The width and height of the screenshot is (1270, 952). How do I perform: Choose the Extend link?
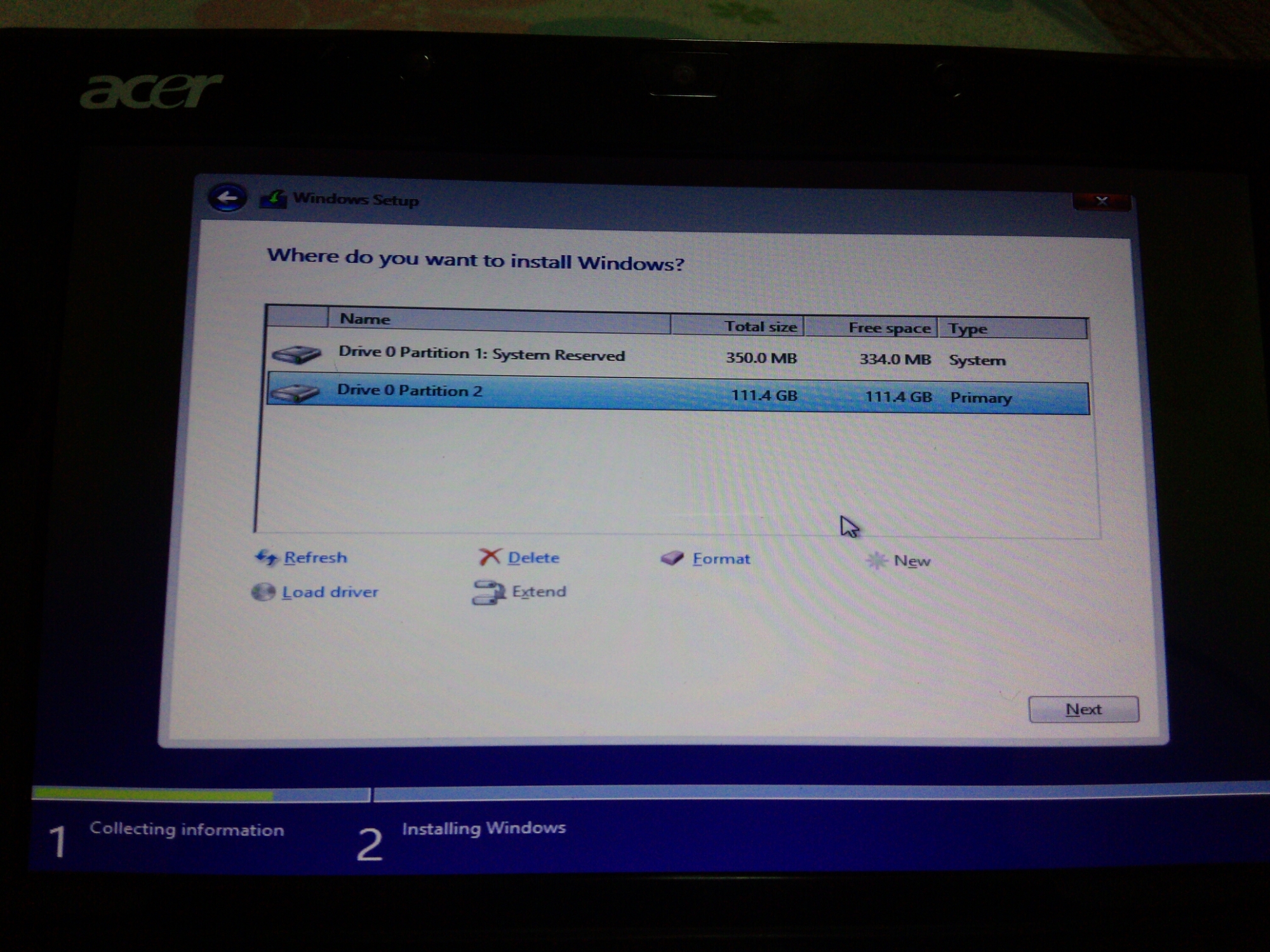coord(539,592)
